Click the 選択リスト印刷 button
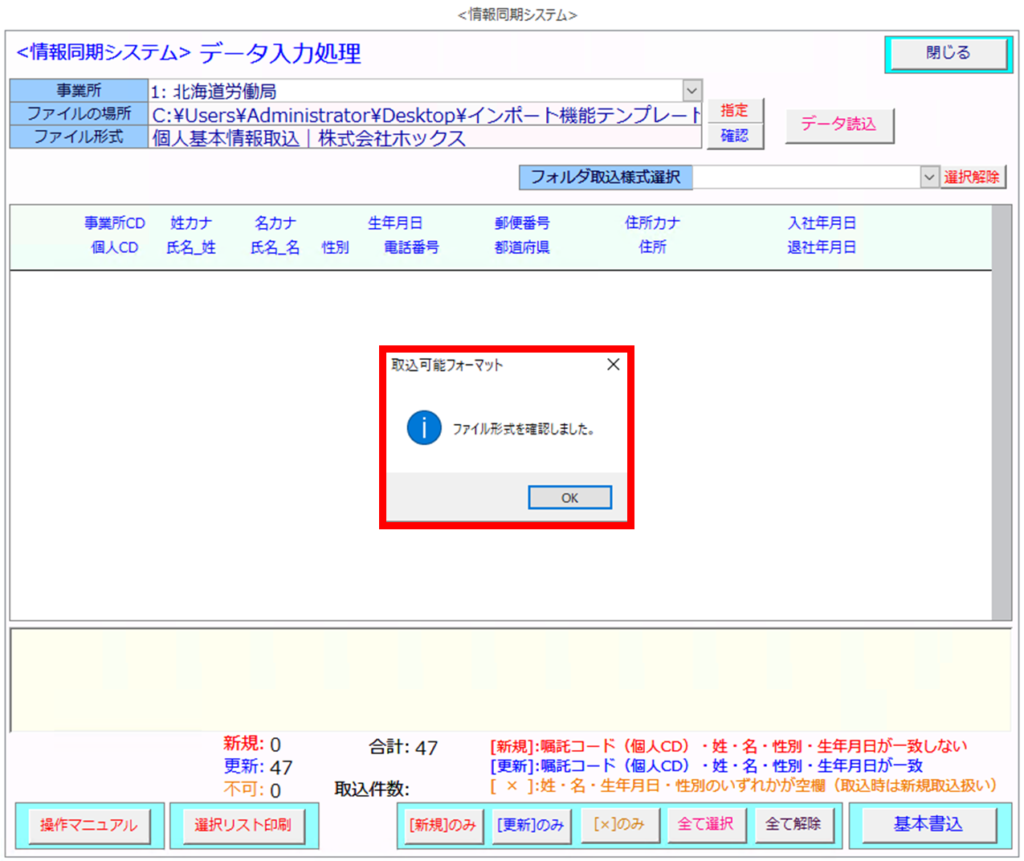The height and width of the screenshot is (861, 1024). click(x=243, y=825)
